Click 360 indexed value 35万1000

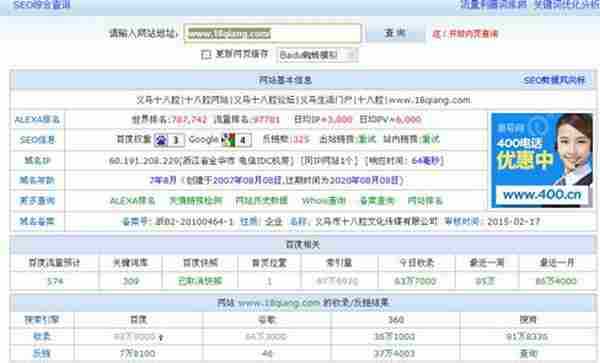tap(395, 337)
